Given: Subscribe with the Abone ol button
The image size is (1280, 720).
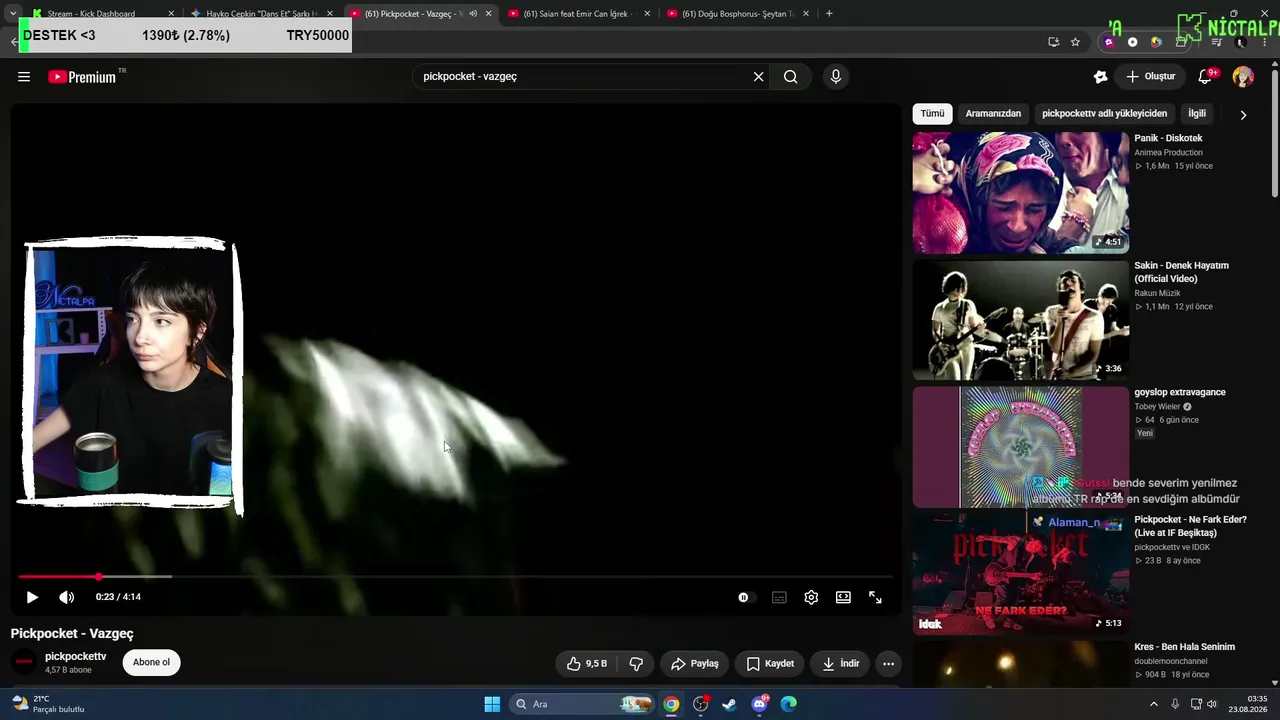Looking at the screenshot, I should point(152,662).
